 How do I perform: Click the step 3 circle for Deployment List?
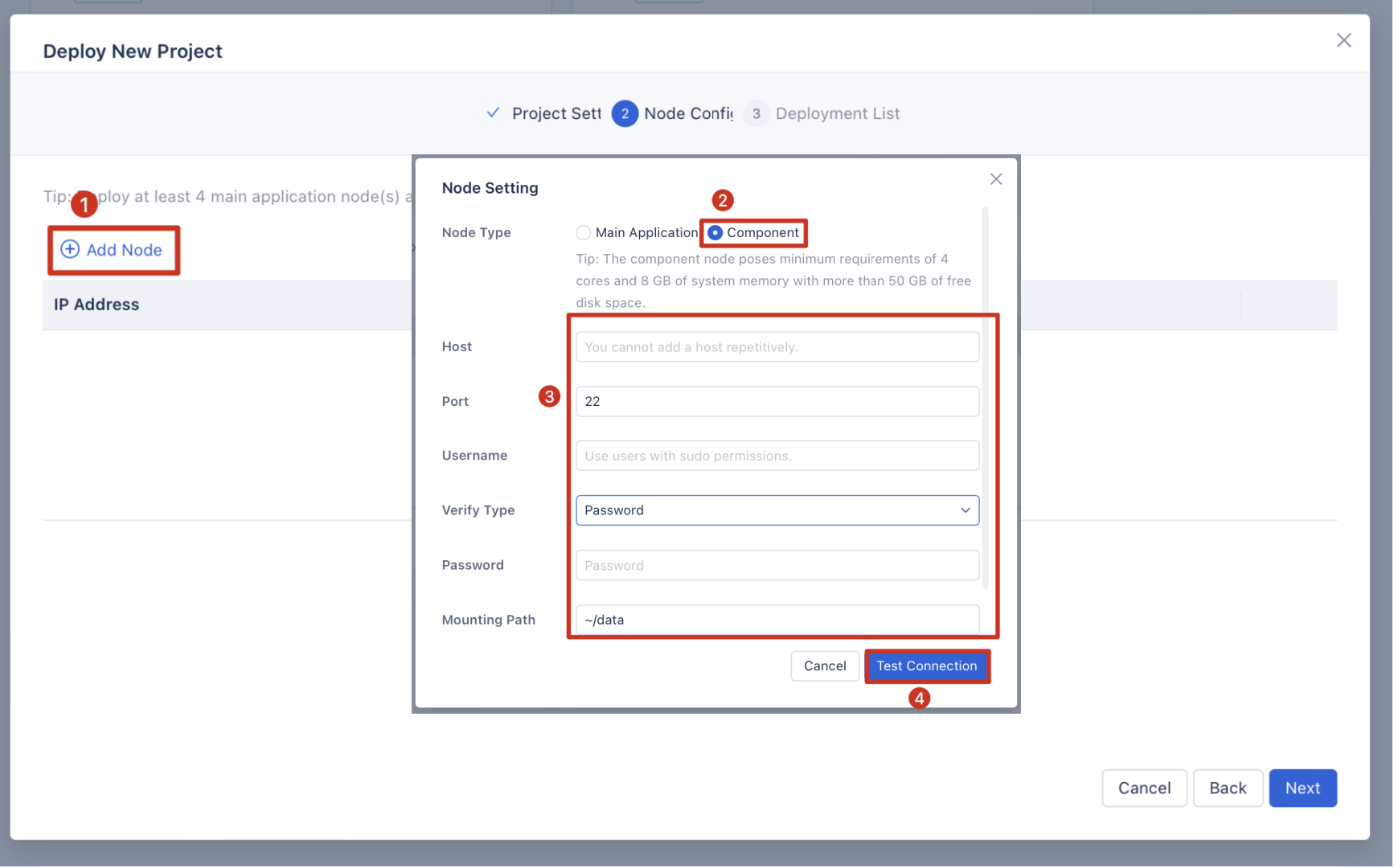[x=756, y=113]
